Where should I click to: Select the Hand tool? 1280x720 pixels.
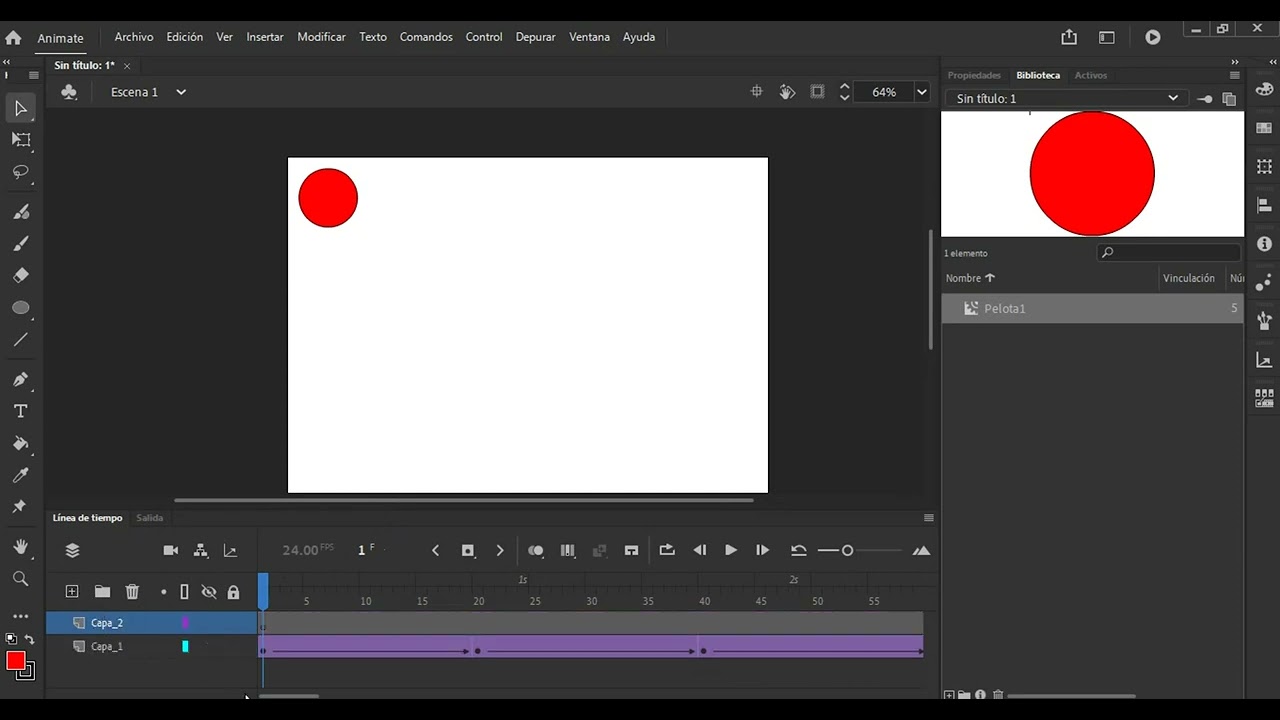coord(21,547)
